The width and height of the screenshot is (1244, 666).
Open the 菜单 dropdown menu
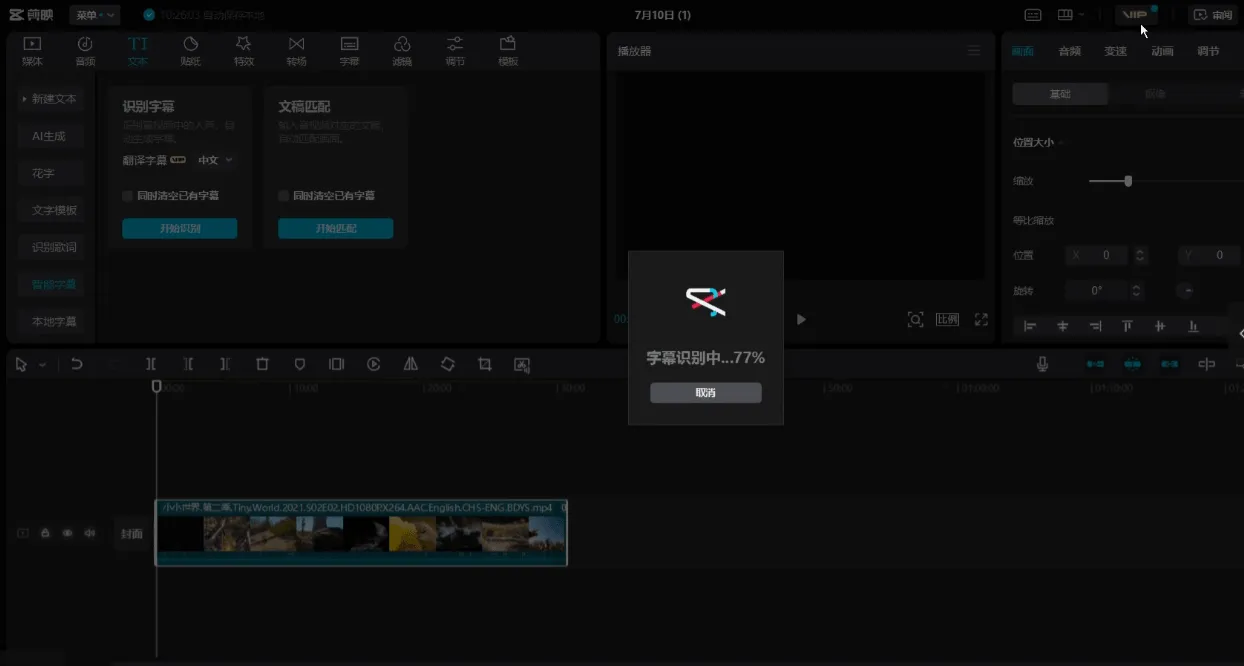point(95,15)
